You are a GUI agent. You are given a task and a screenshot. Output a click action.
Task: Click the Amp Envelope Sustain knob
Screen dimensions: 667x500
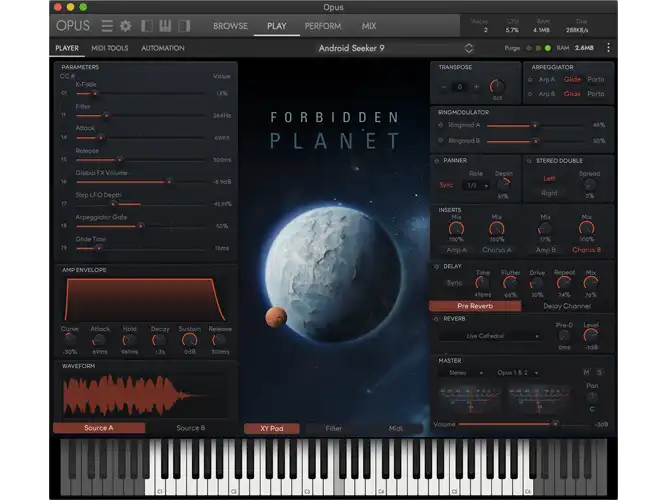coord(190,340)
